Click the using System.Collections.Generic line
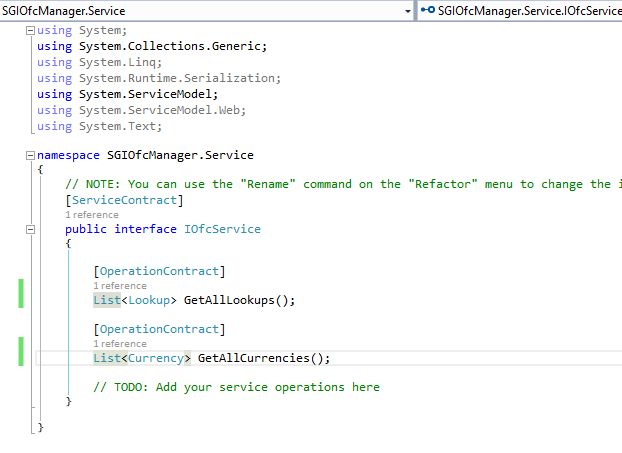The image size is (622, 453). [152, 46]
